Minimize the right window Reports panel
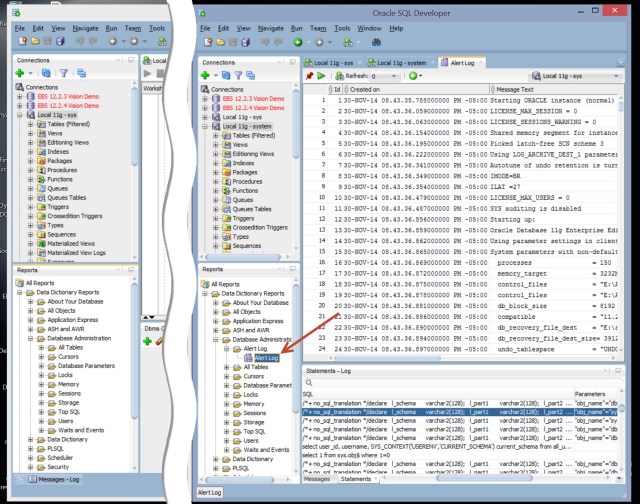 tap(293, 269)
